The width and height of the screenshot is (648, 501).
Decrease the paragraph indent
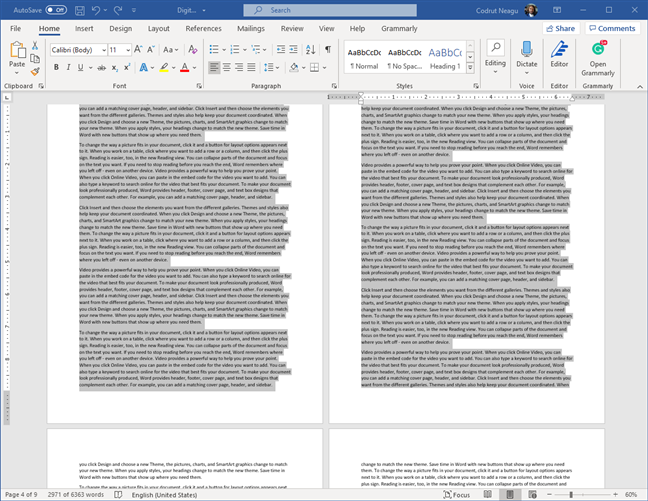click(281, 50)
